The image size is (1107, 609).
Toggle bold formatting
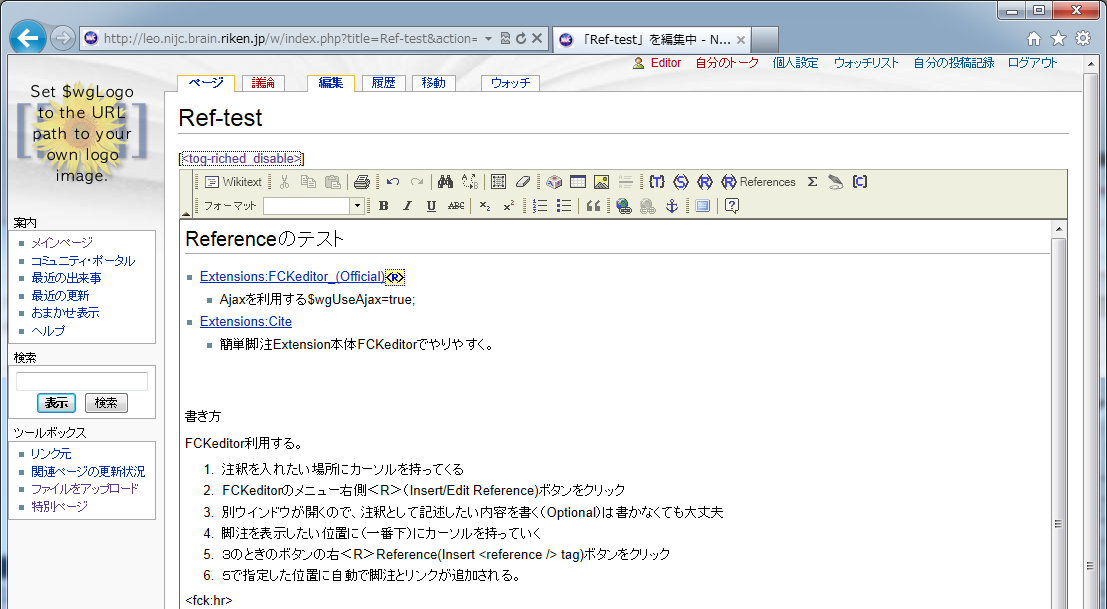[383, 206]
